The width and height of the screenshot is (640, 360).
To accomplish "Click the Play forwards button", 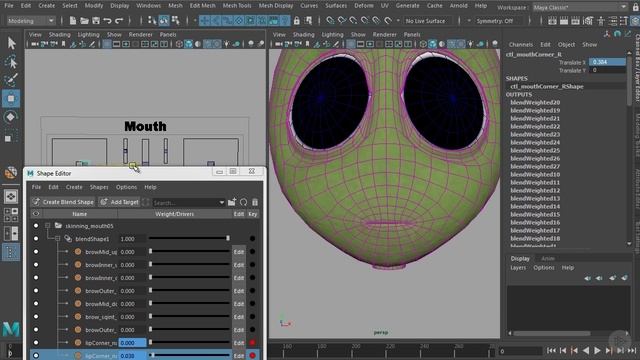I will [x=597, y=351].
